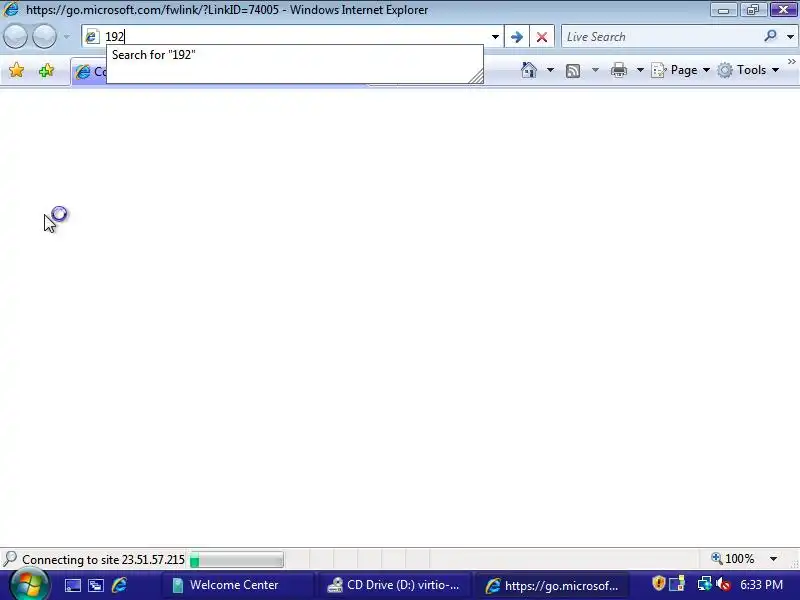The height and width of the screenshot is (600, 800).
Task: Open the search provider dropdown arrow
Action: point(790,37)
